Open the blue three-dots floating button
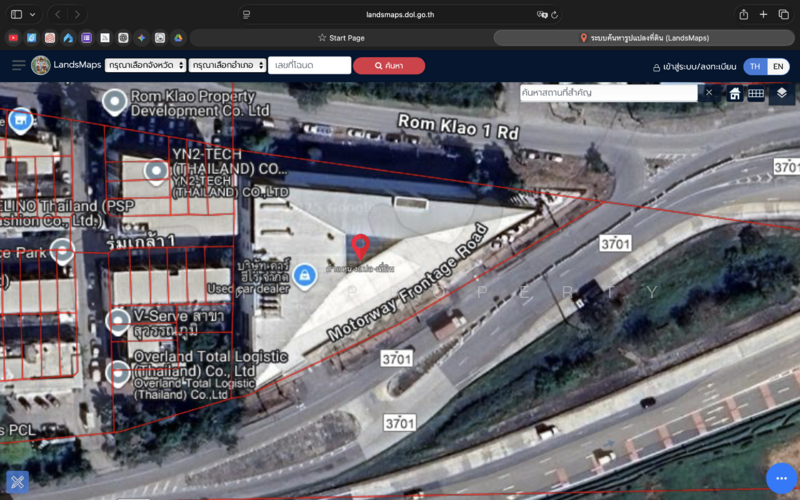 781,478
